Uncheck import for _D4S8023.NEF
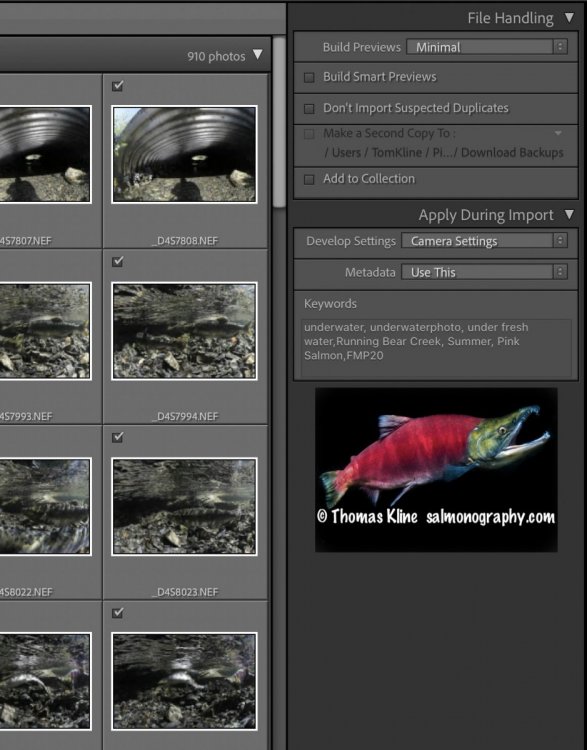This screenshot has height=750, width=587. point(118,437)
